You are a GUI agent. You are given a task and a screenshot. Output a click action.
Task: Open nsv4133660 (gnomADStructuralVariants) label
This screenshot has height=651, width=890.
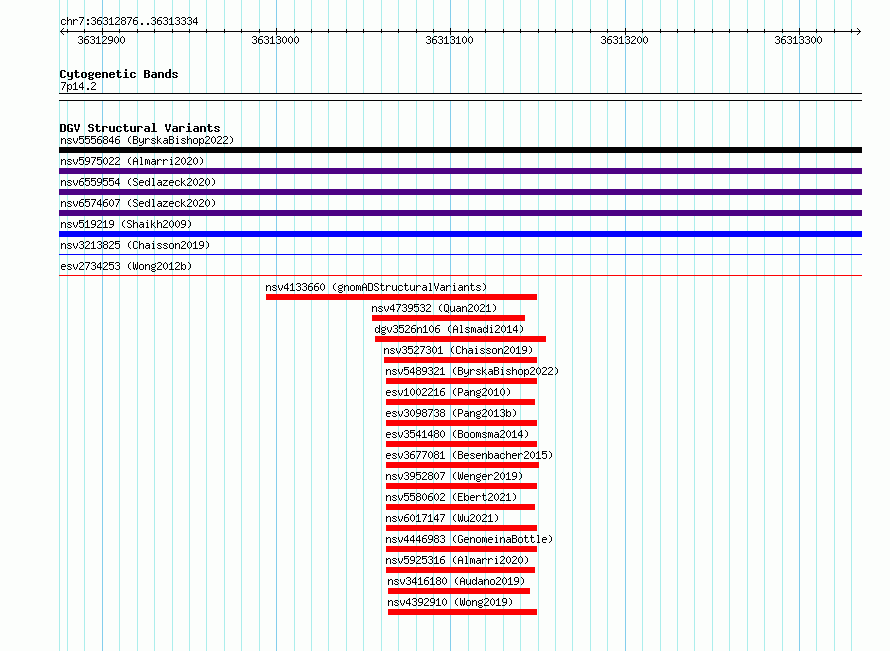pyautogui.click(x=376, y=287)
